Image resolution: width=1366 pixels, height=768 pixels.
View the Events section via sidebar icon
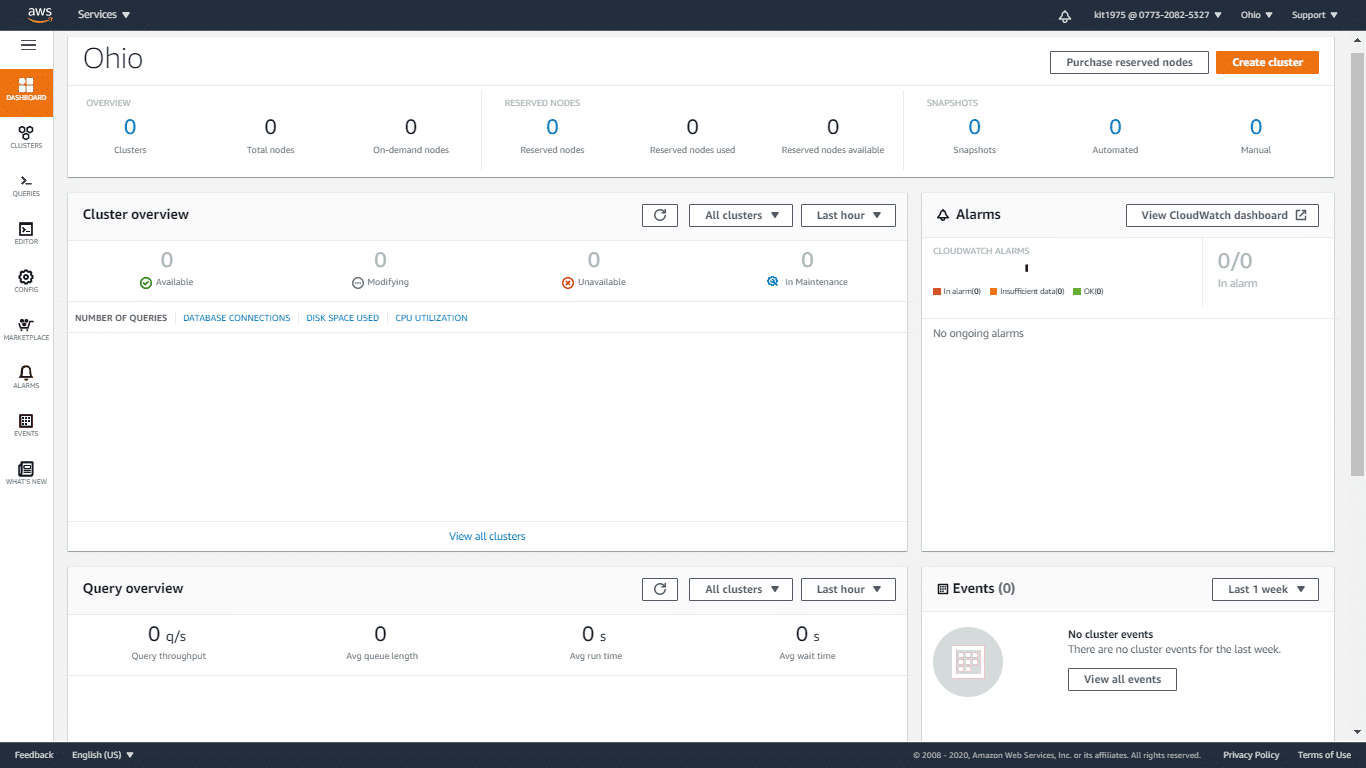26,423
